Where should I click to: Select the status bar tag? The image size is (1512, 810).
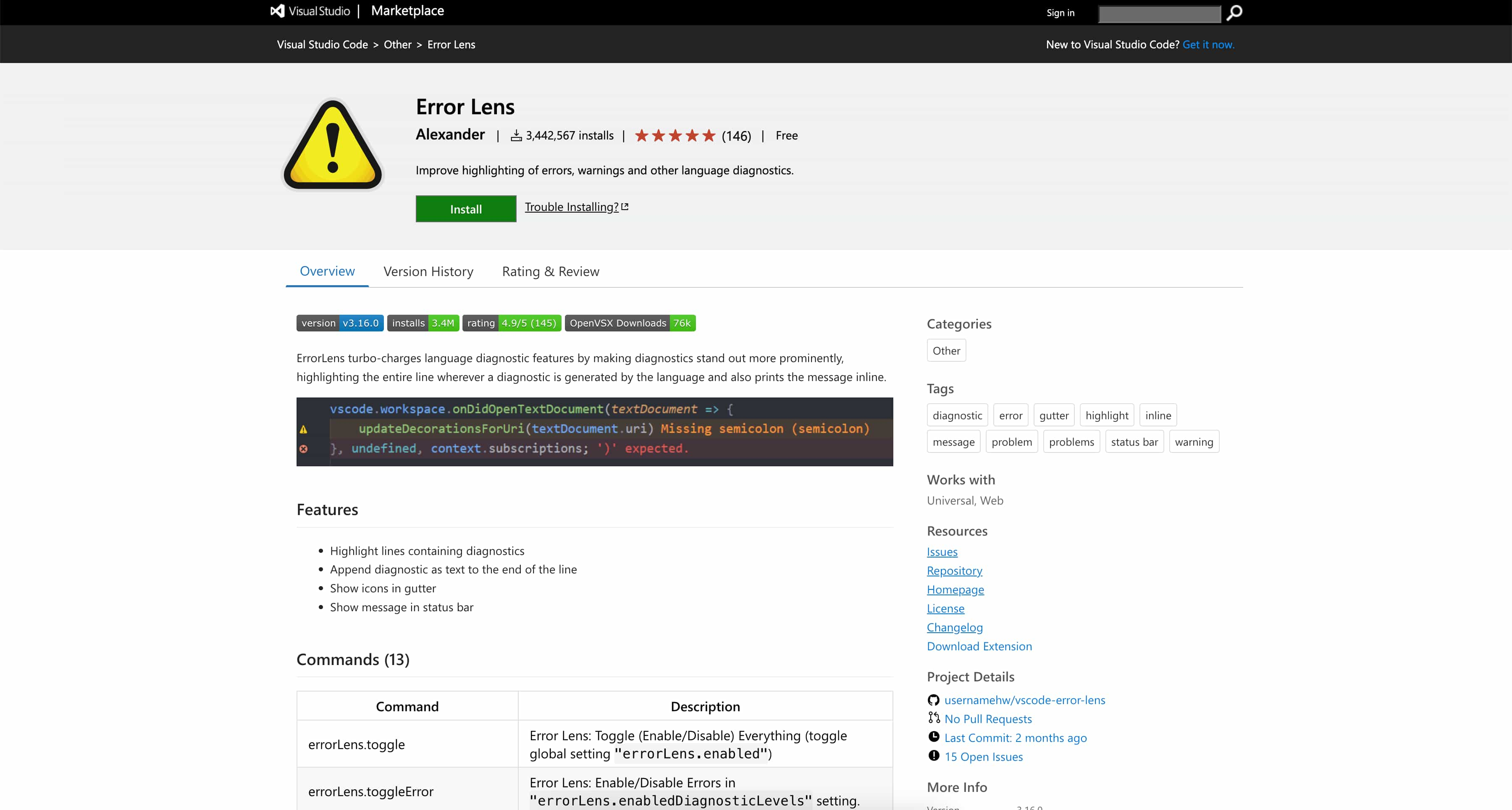point(1134,442)
